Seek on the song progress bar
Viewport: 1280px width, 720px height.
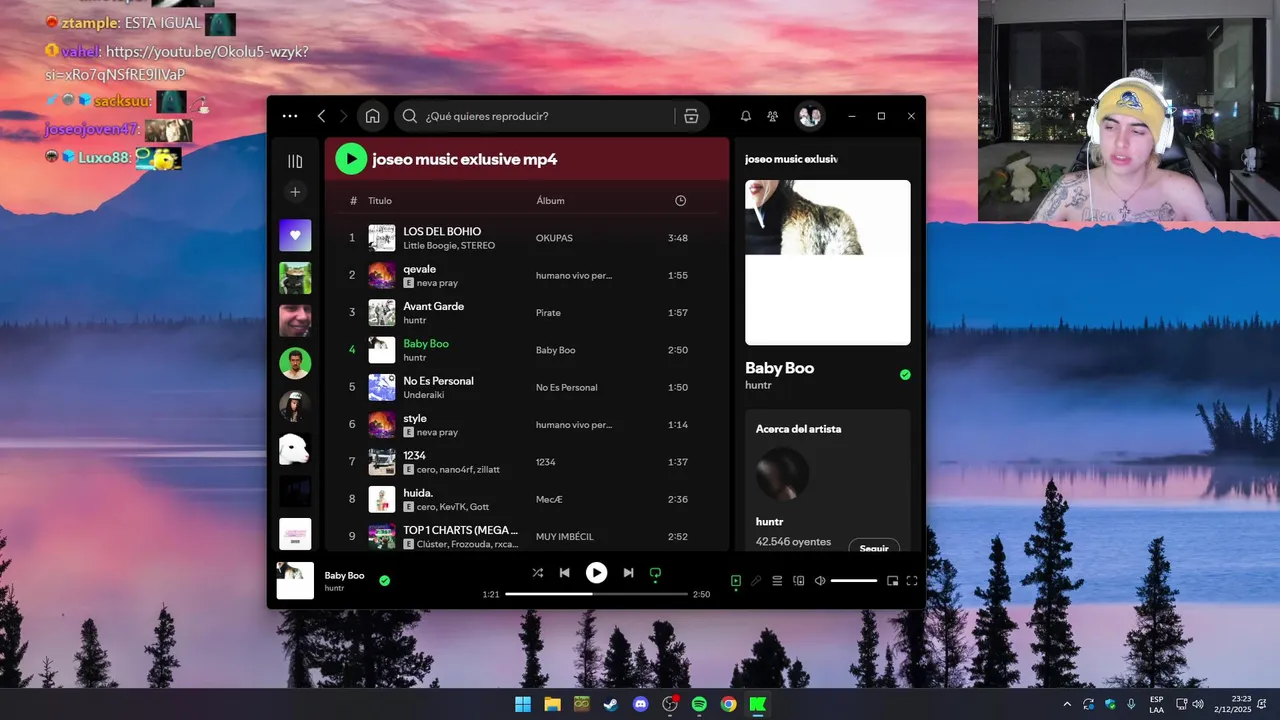point(596,594)
